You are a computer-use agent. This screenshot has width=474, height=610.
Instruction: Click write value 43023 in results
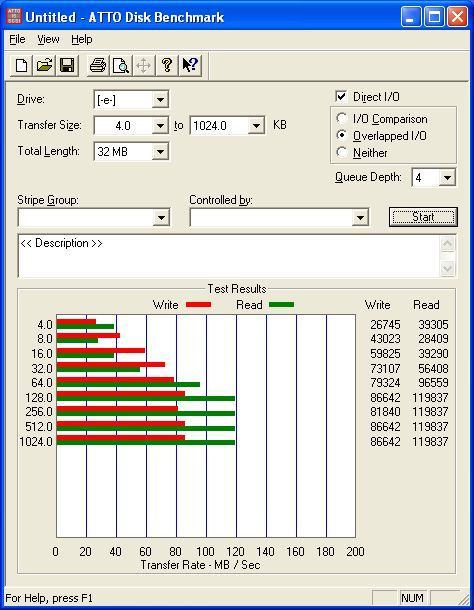pyautogui.click(x=385, y=339)
